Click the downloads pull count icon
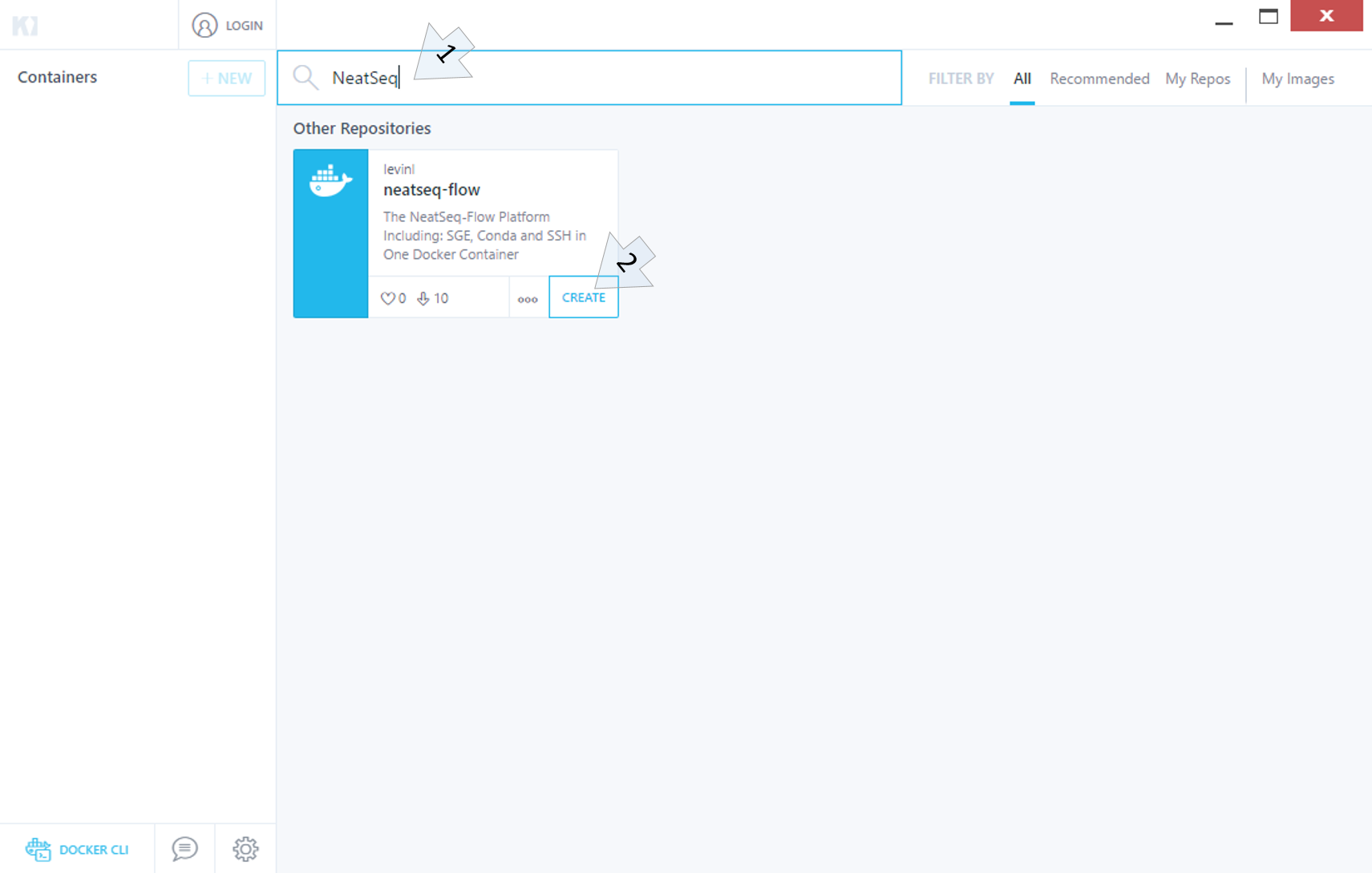Screen dimensions: 1372x873 (423, 298)
